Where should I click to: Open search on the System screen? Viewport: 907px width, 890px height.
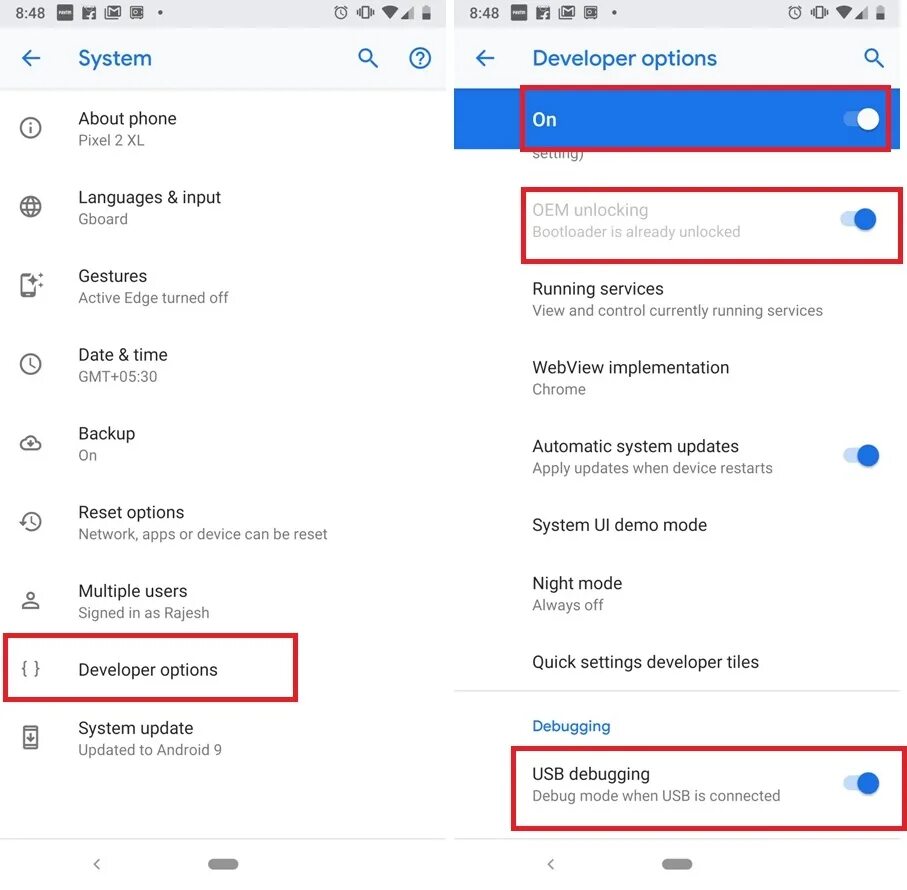point(368,58)
